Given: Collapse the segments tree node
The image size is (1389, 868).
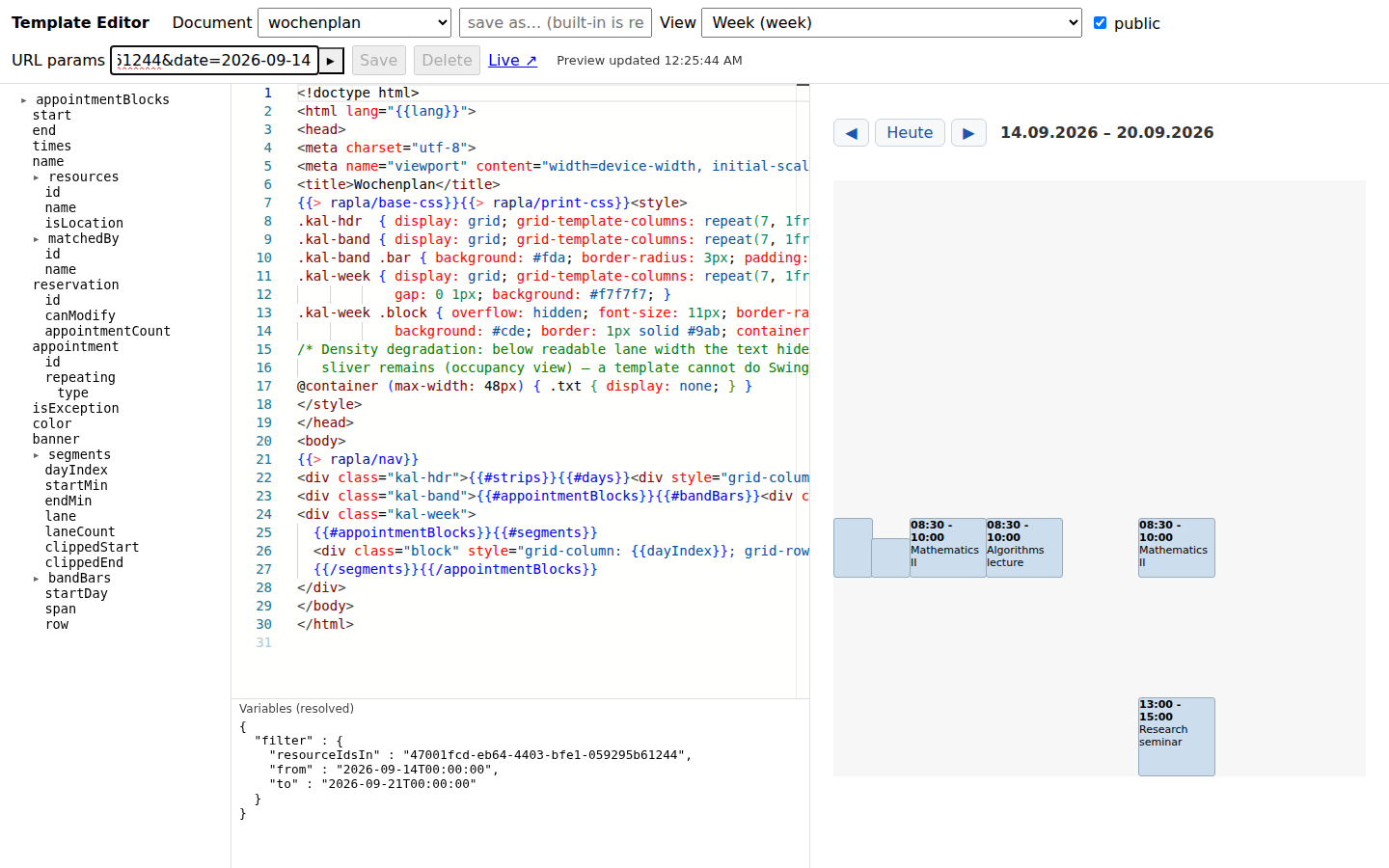Looking at the screenshot, I should 37,455.
